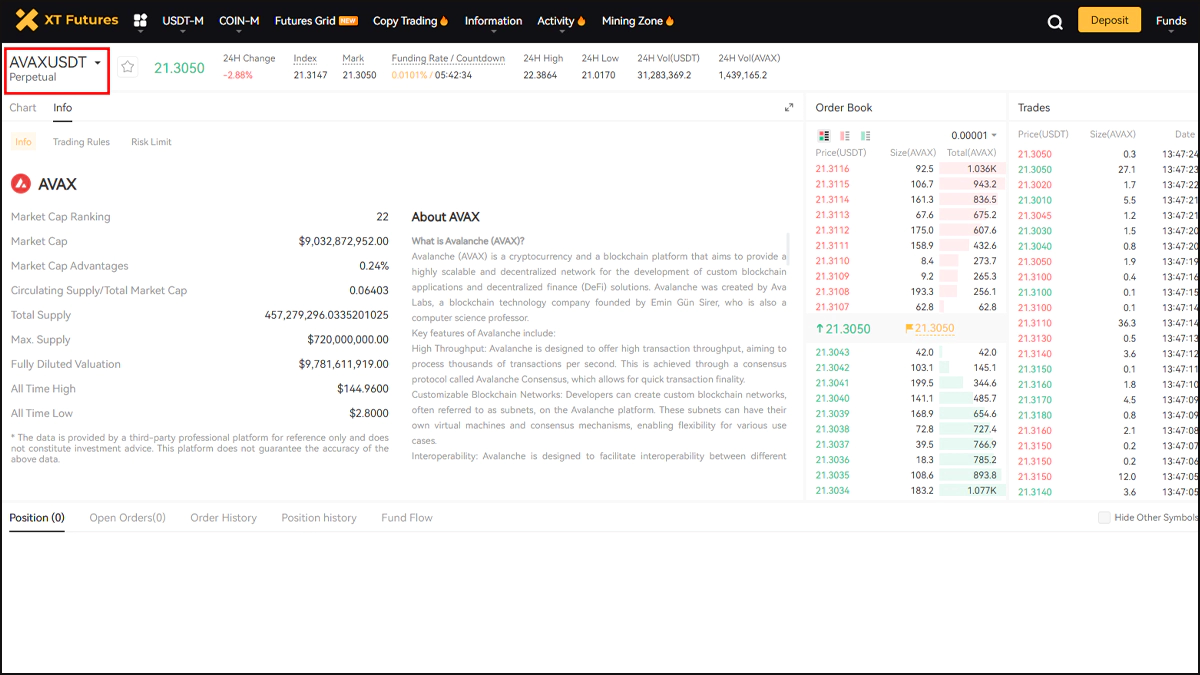Viewport: 1200px width, 675px height.
Task: Open the Information dropdown menu
Action: point(493,21)
